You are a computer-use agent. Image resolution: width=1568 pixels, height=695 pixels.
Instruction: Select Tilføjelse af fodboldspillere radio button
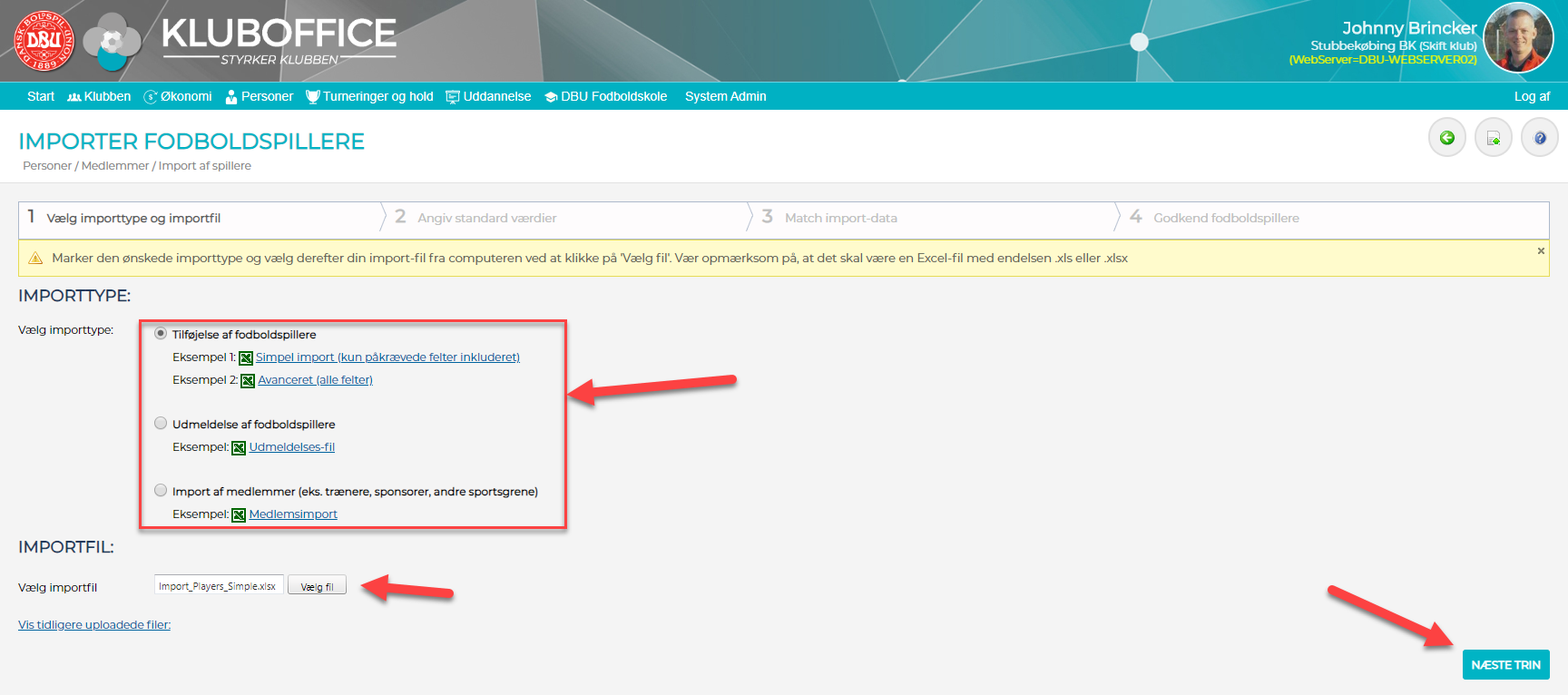(x=161, y=334)
